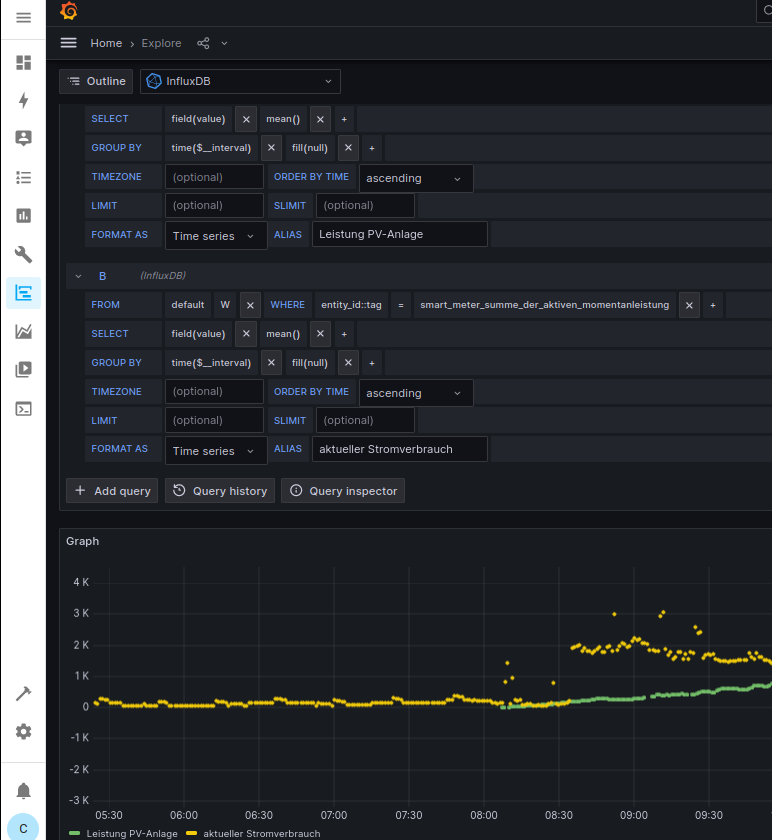Click the lightning bolt sidebar icon

click(x=24, y=101)
